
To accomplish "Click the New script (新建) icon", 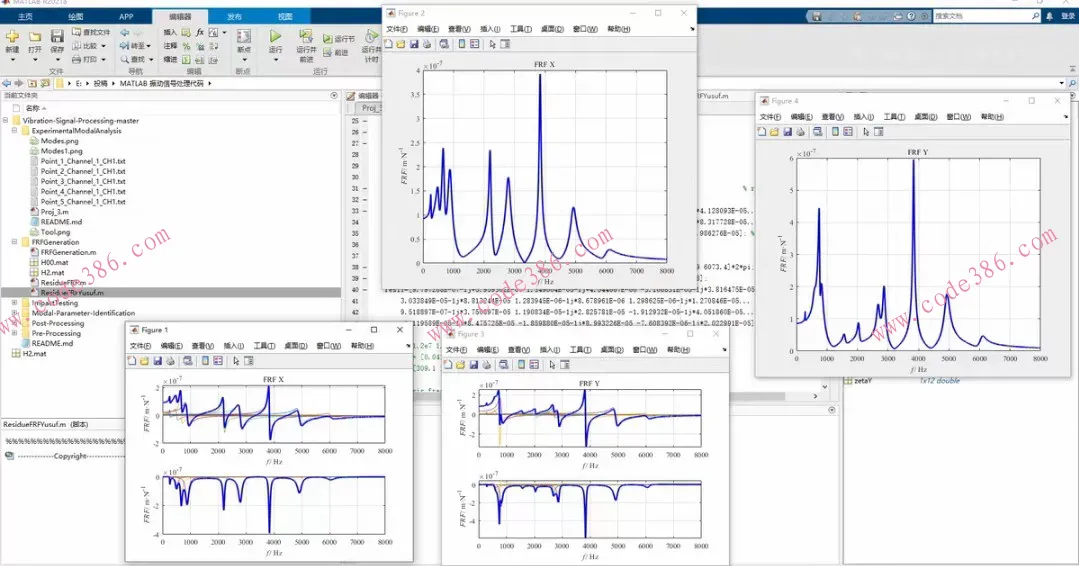I will pyautogui.click(x=12, y=35).
